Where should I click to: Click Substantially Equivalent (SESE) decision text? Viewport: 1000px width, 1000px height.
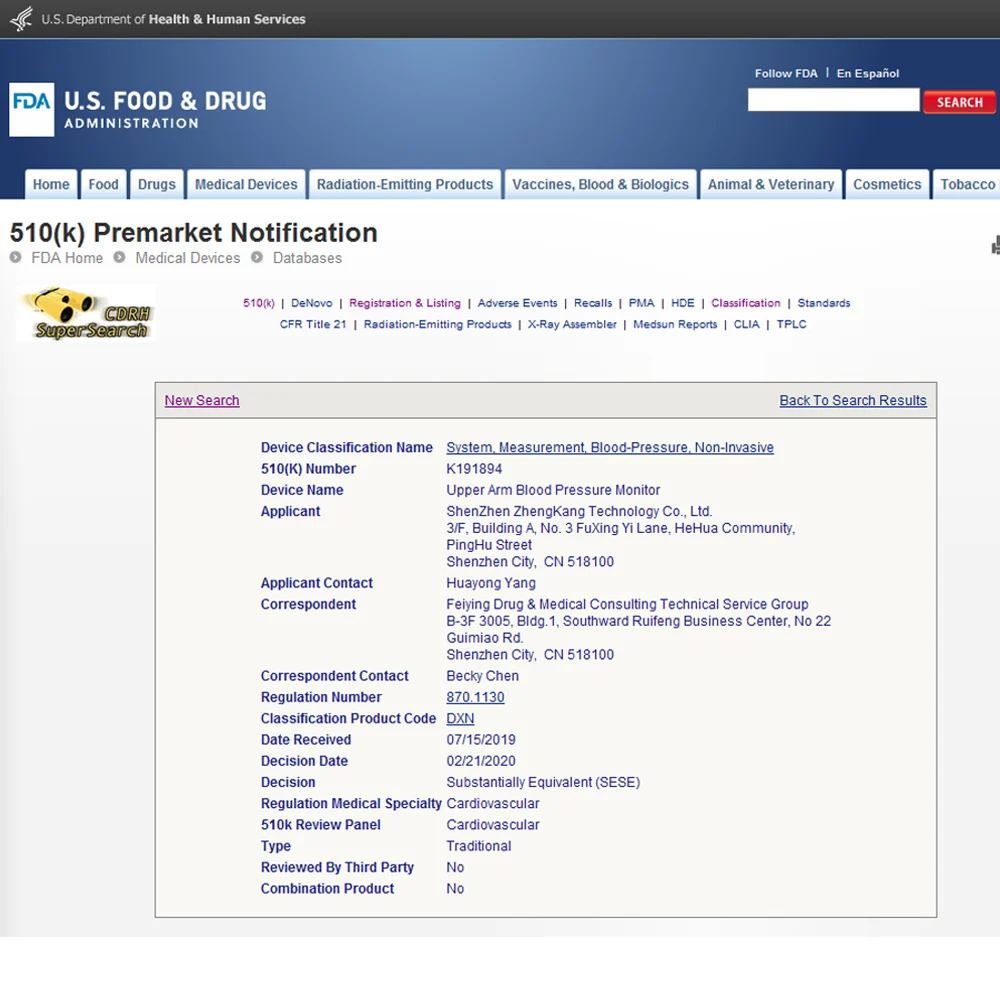point(543,783)
